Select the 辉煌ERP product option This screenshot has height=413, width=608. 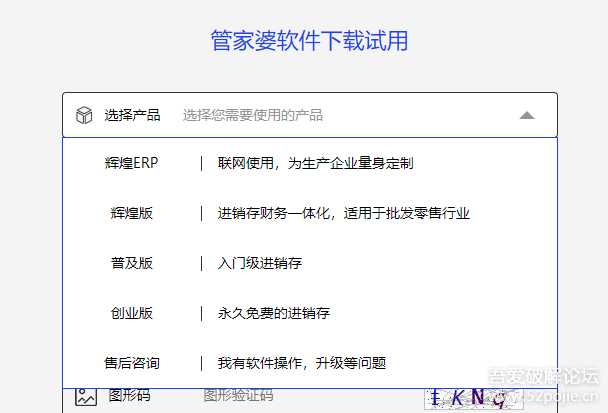point(132,162)
